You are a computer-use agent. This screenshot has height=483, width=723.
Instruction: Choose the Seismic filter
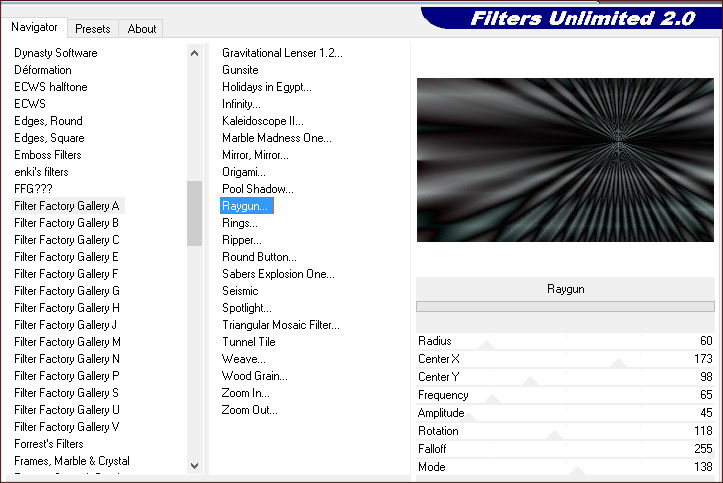240,291
